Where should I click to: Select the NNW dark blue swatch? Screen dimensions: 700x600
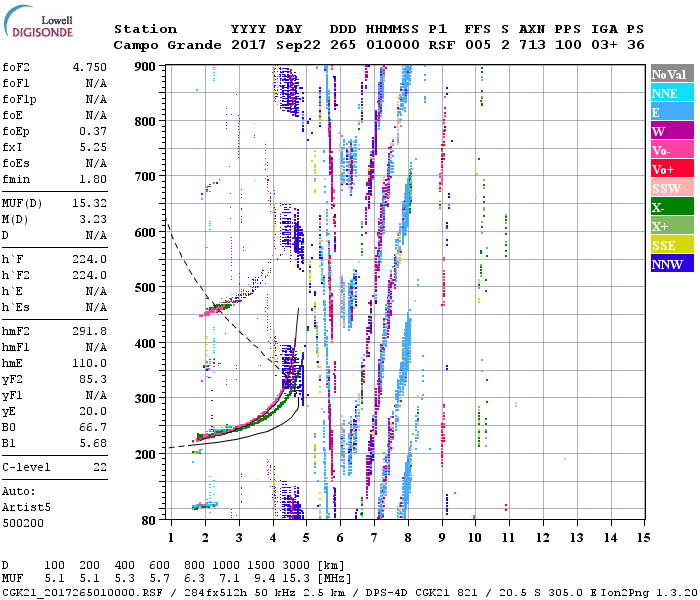pos(672,263)
